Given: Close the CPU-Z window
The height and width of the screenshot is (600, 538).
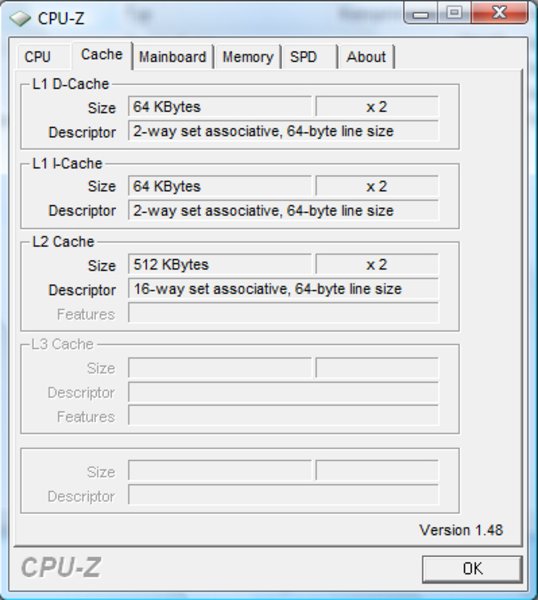Looking at the screenshot, I should click(499, 13).
